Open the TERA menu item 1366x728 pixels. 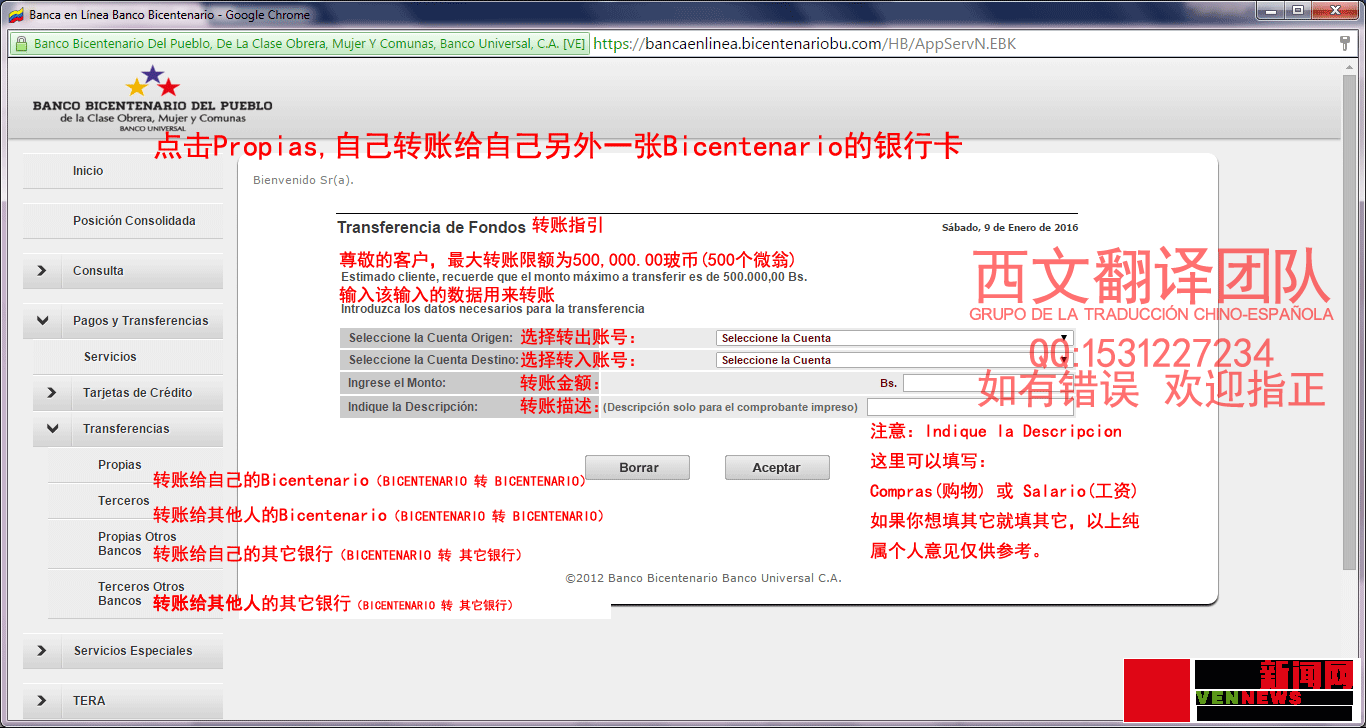coord(89,701)
